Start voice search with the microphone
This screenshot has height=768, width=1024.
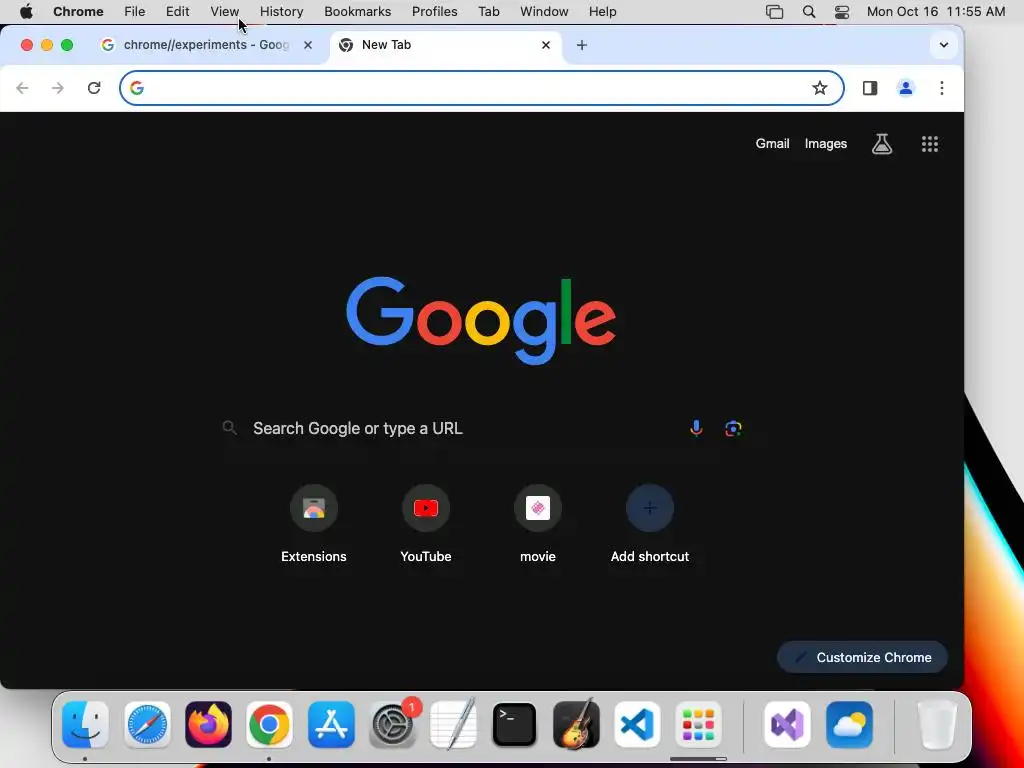tap(696, 428)
